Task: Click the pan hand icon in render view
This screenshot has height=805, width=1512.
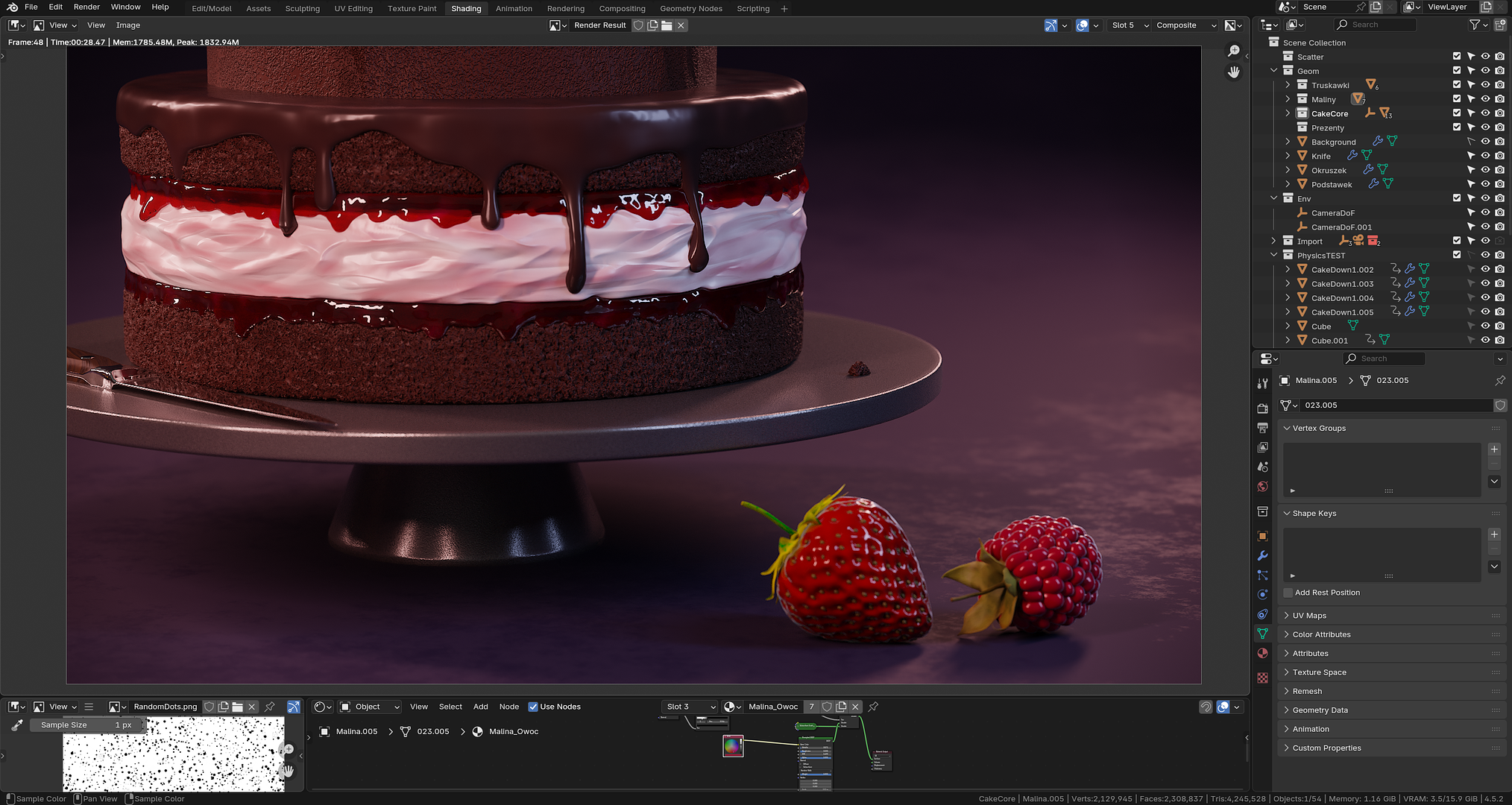Action: pyautogui.click(x=1234, y=72)
